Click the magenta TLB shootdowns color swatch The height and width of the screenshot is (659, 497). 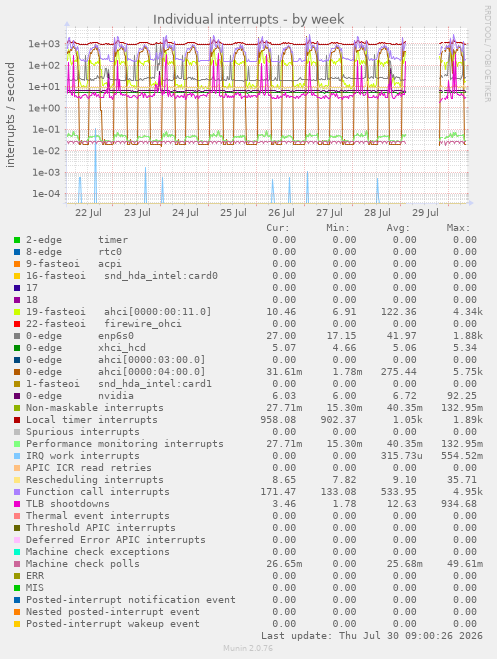[17, 504]
